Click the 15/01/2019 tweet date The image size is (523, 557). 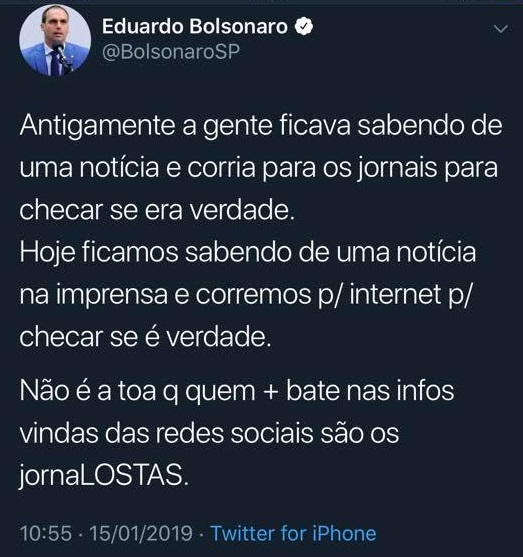pyautogui.click(x=141, y=533)
